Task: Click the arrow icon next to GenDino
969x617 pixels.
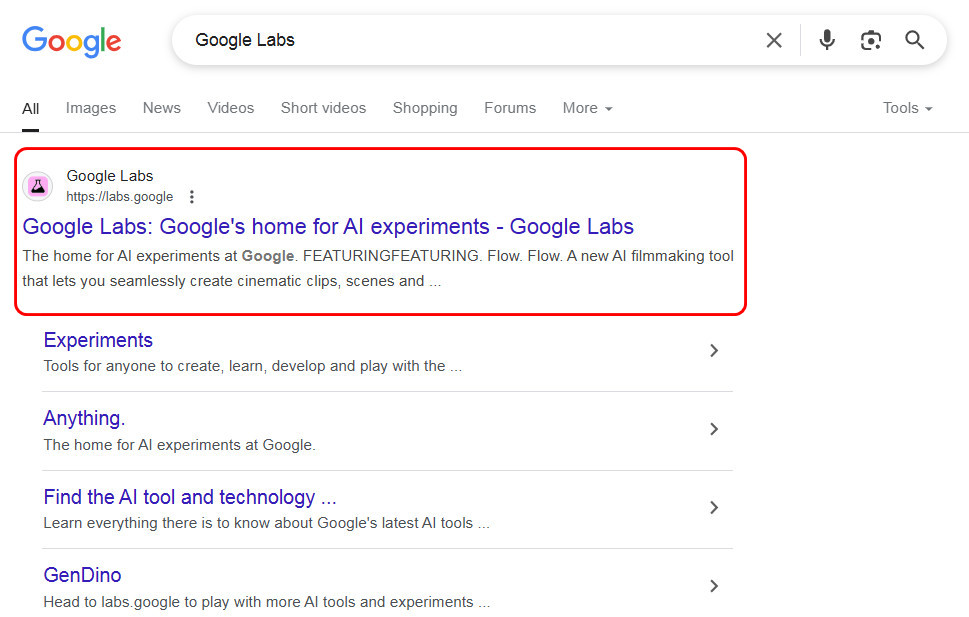Action: tap(714, 586)
